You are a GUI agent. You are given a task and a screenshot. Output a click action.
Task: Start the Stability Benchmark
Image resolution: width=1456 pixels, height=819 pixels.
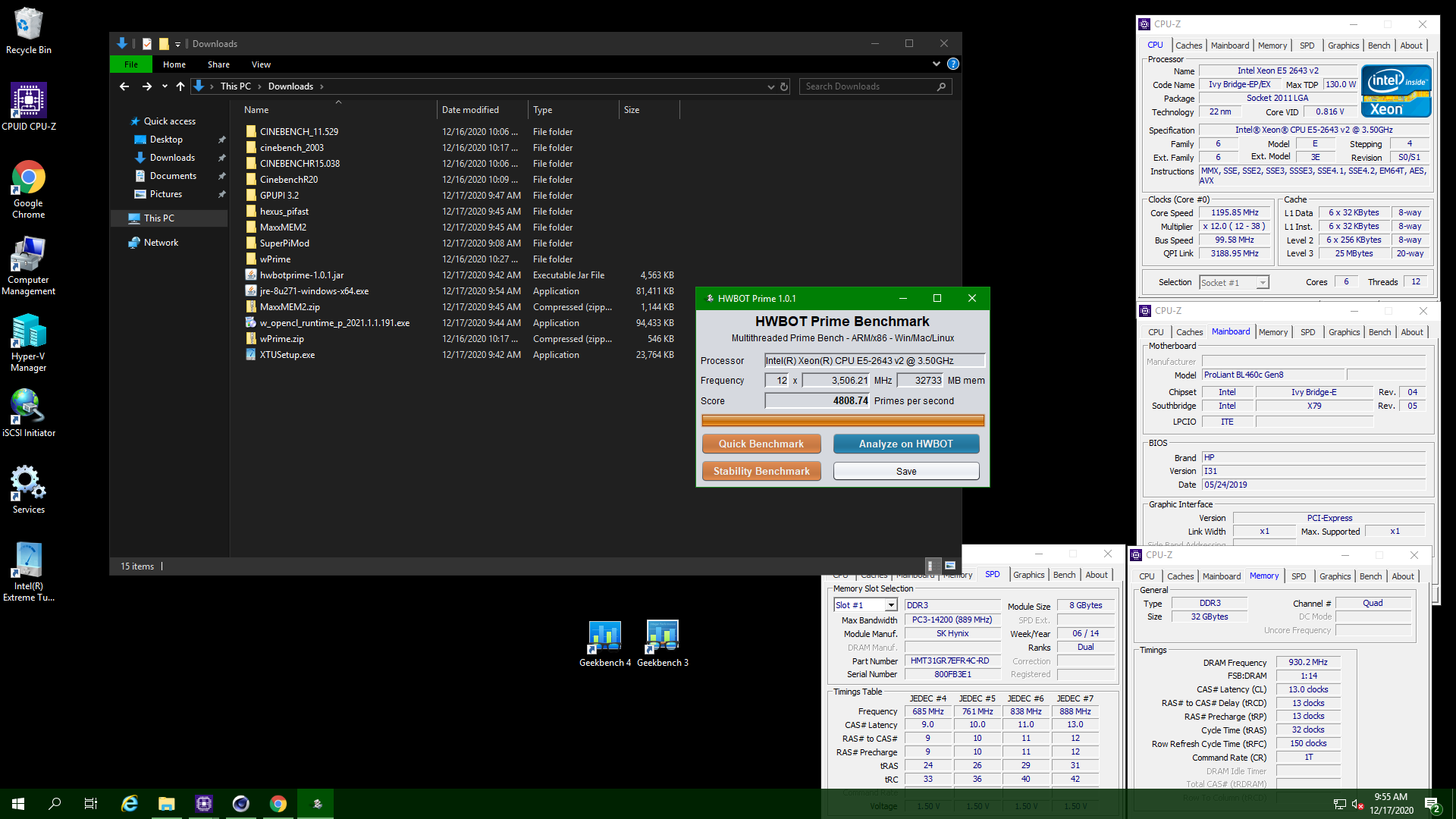pyautogui.click(x=761, y=471)
